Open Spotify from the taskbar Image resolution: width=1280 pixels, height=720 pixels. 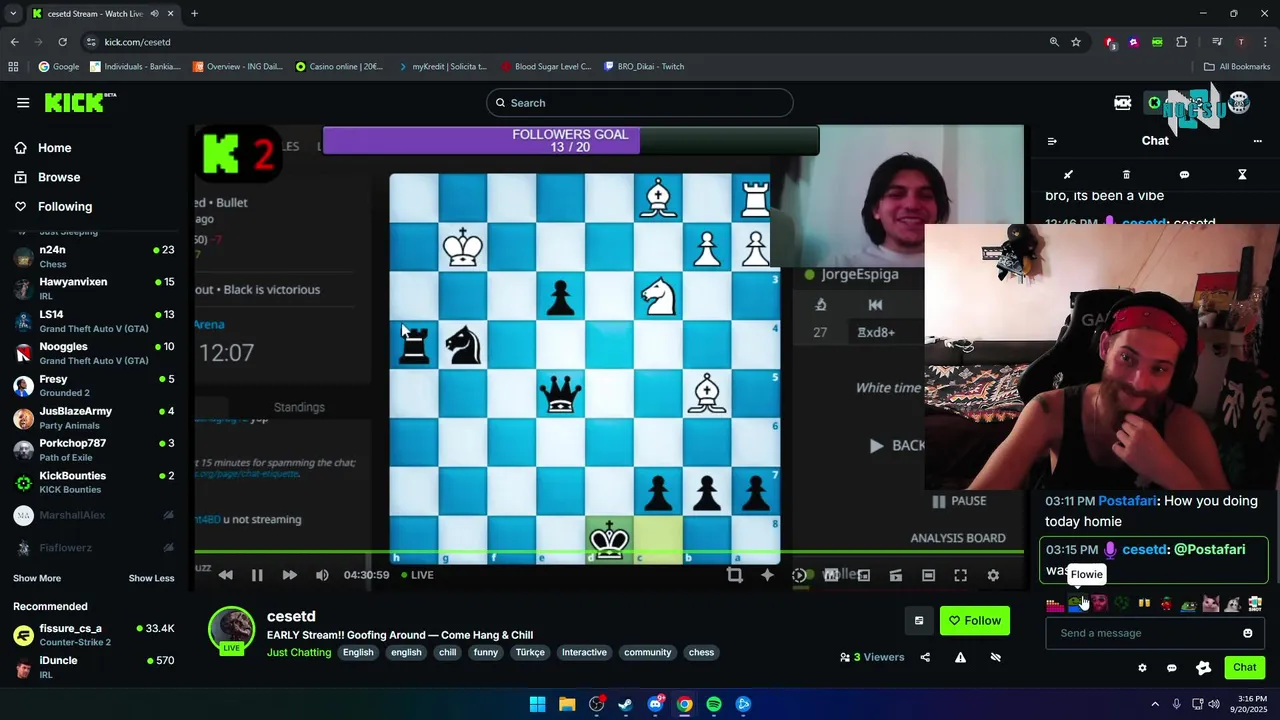714,704
